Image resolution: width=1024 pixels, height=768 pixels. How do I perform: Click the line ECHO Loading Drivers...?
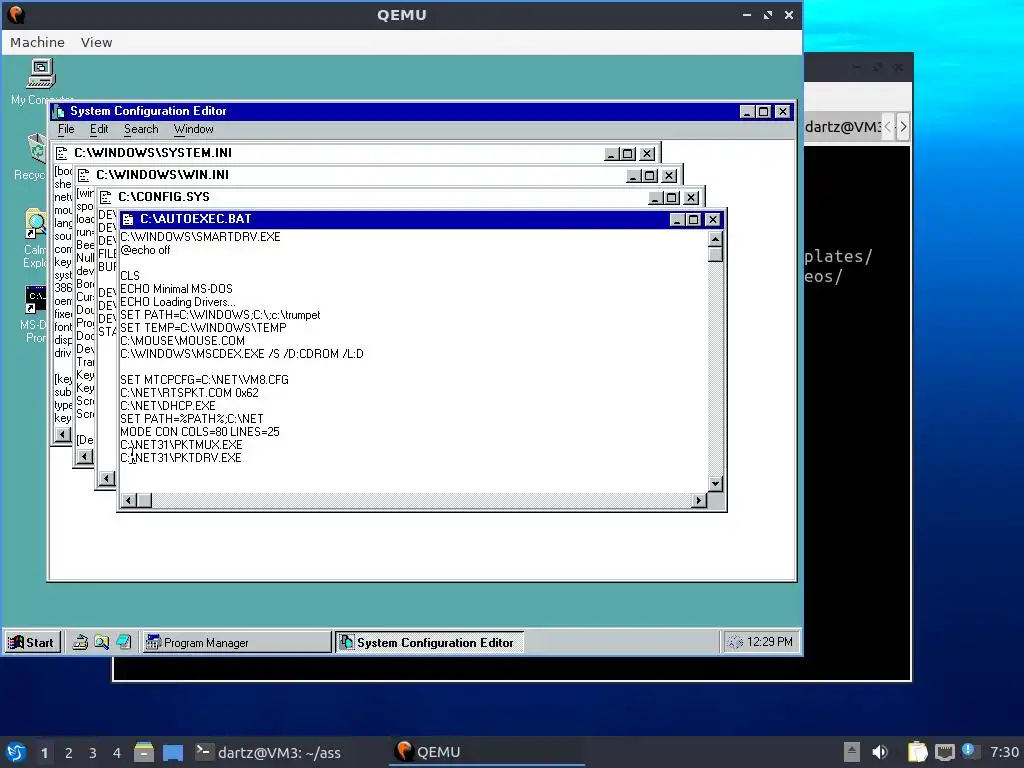(178, 302)
